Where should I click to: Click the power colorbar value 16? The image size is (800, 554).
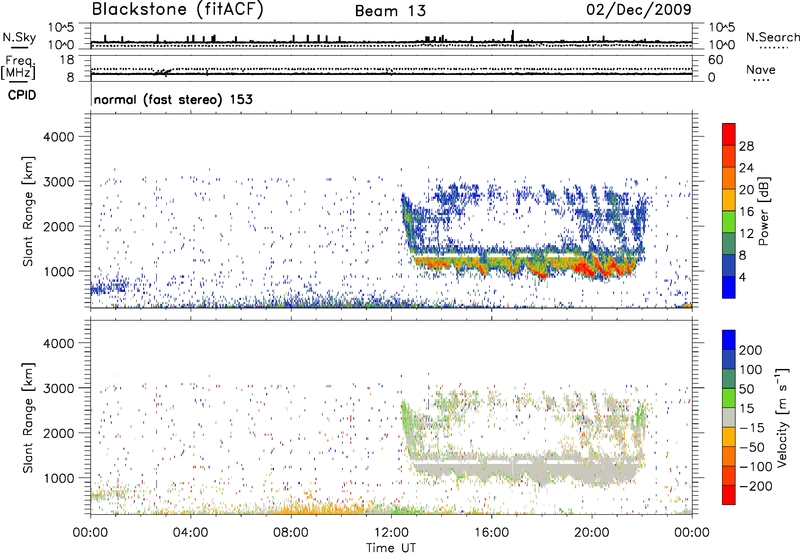[x=746, y=212]
